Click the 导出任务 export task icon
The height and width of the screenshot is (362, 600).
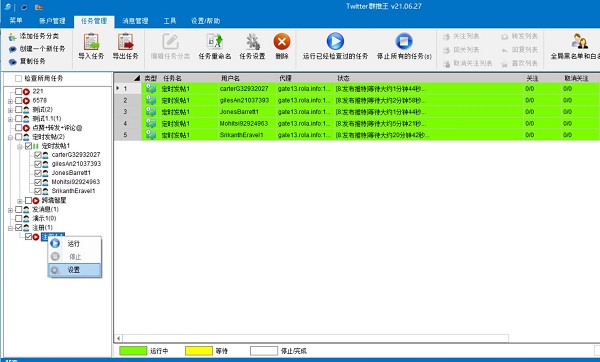coord(125,42)
